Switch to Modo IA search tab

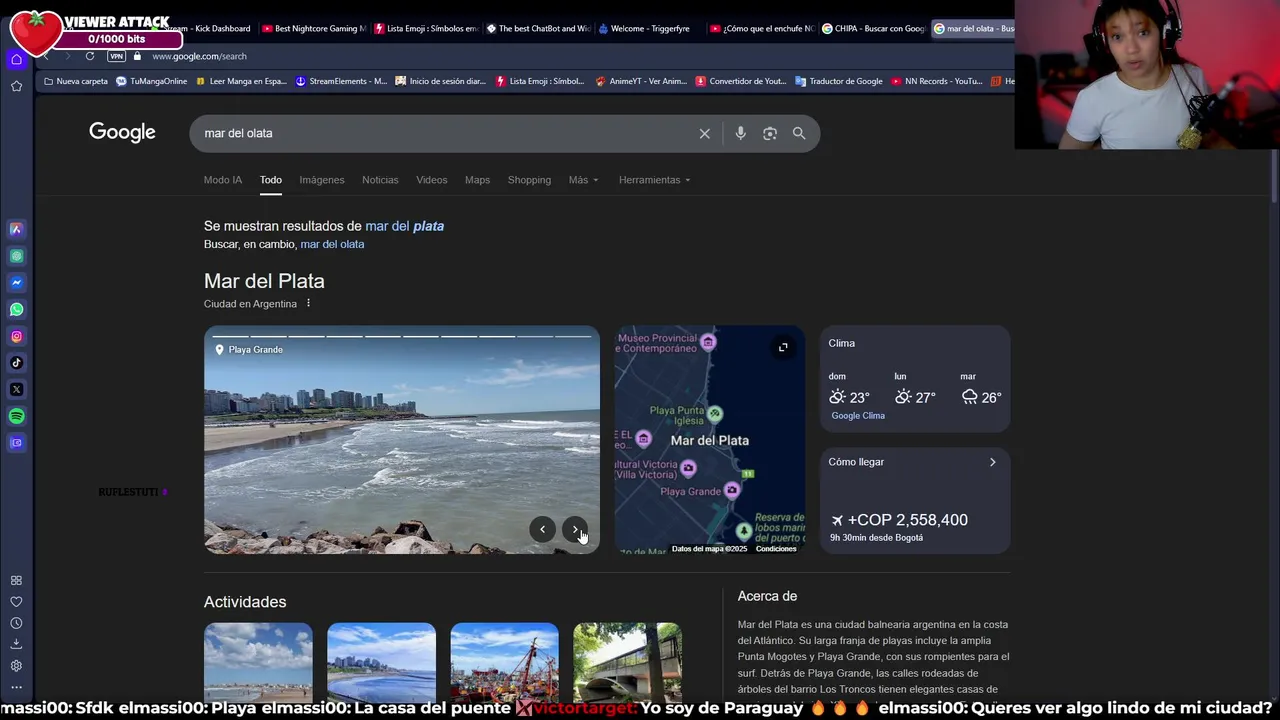click(223, 180)
